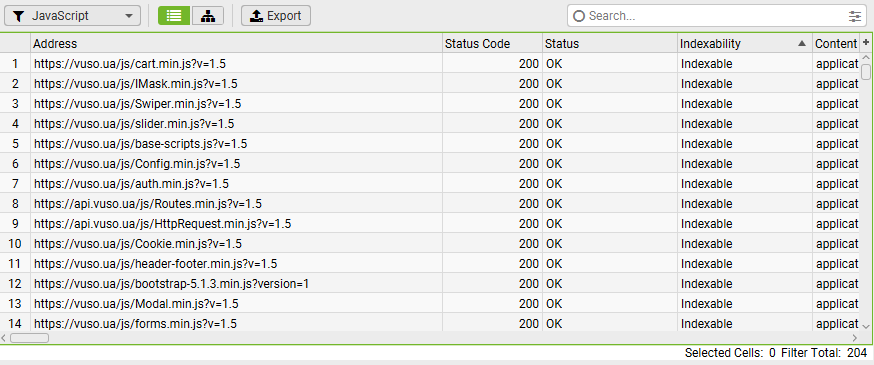This screenshot has width=874, height=365.
Task: Click the horizontal scrollbar thumb
Action: click(x=30, y=338)
